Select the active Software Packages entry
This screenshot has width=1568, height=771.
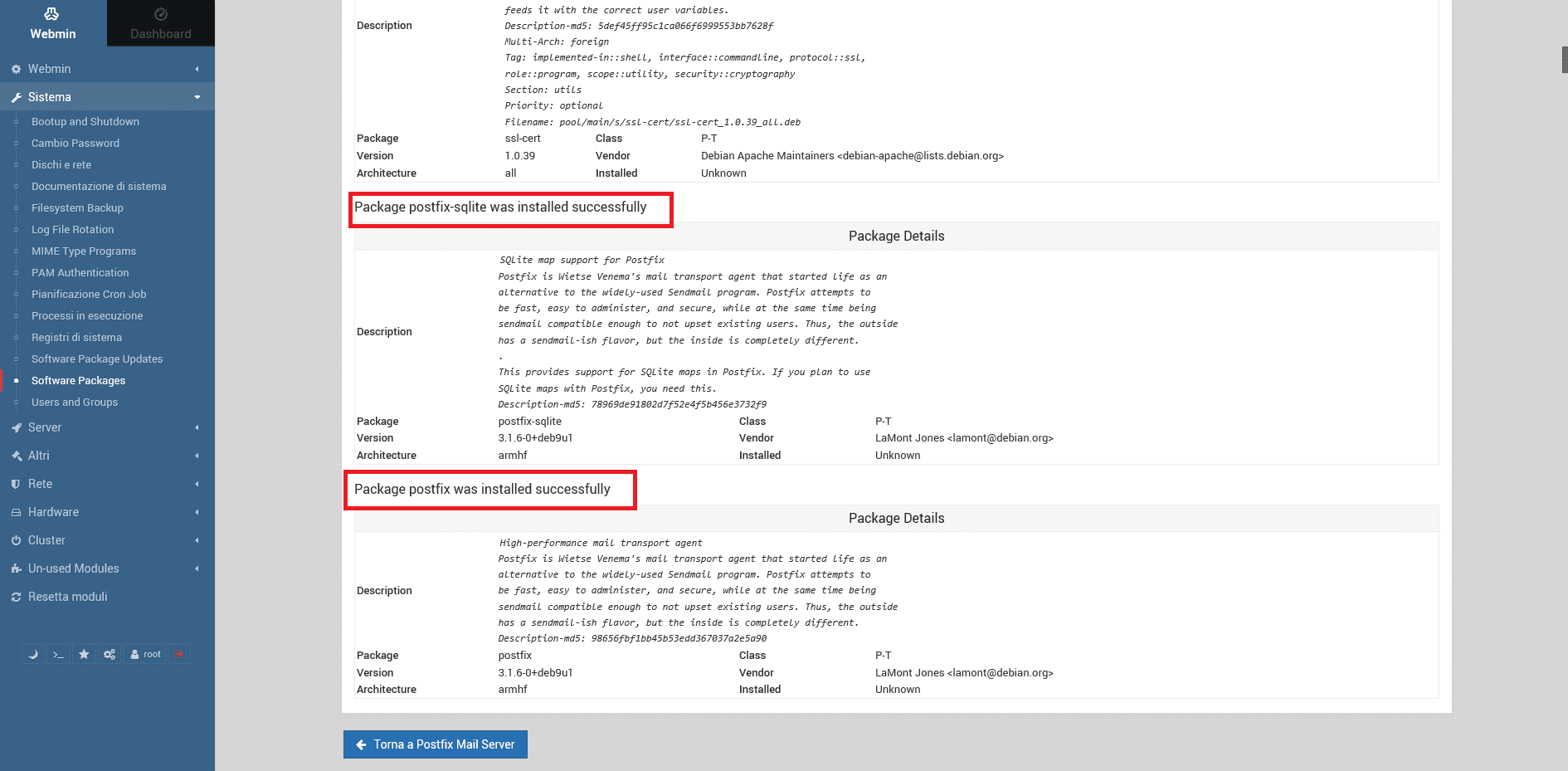tap(79, 380)
